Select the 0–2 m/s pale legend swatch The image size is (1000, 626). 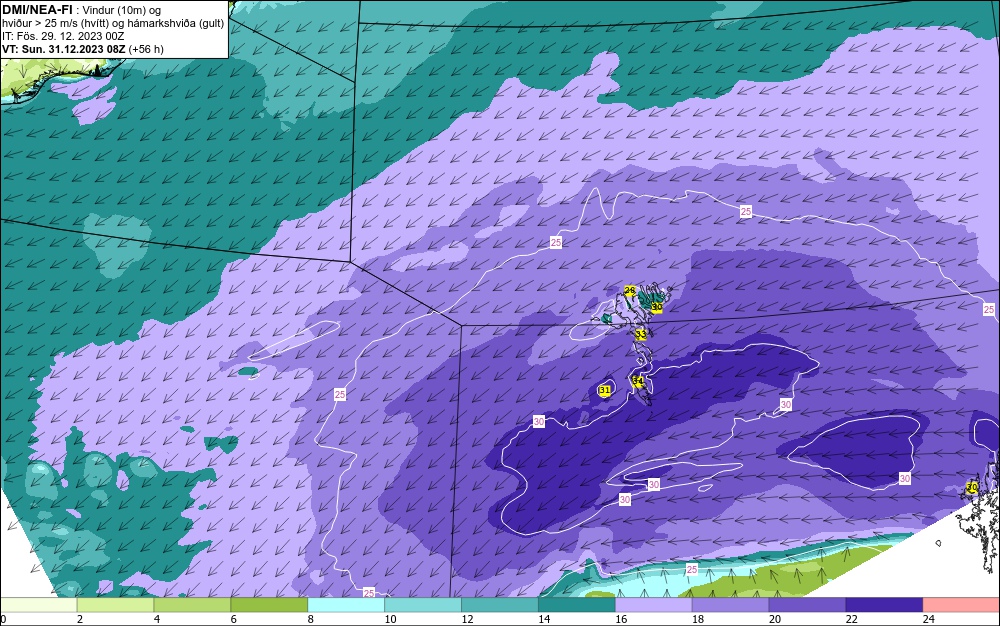38,605
